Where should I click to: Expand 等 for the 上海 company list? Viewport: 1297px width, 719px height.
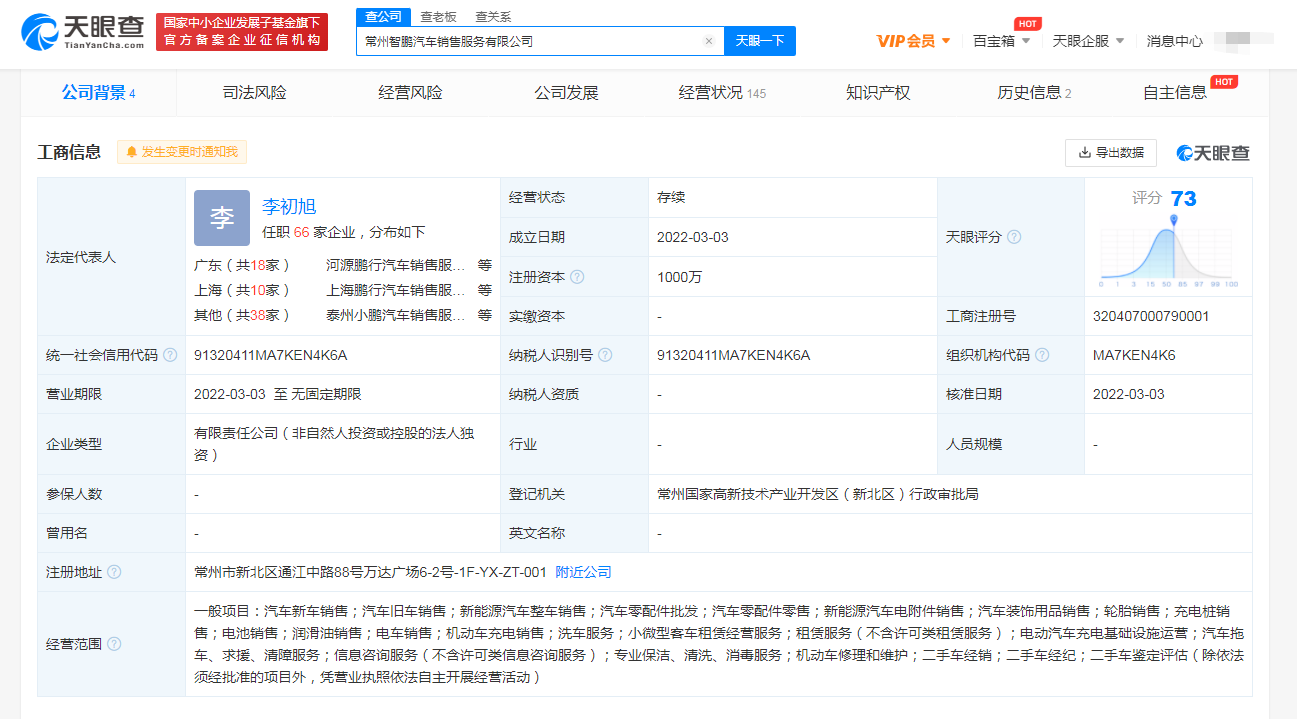pos(485,290)
